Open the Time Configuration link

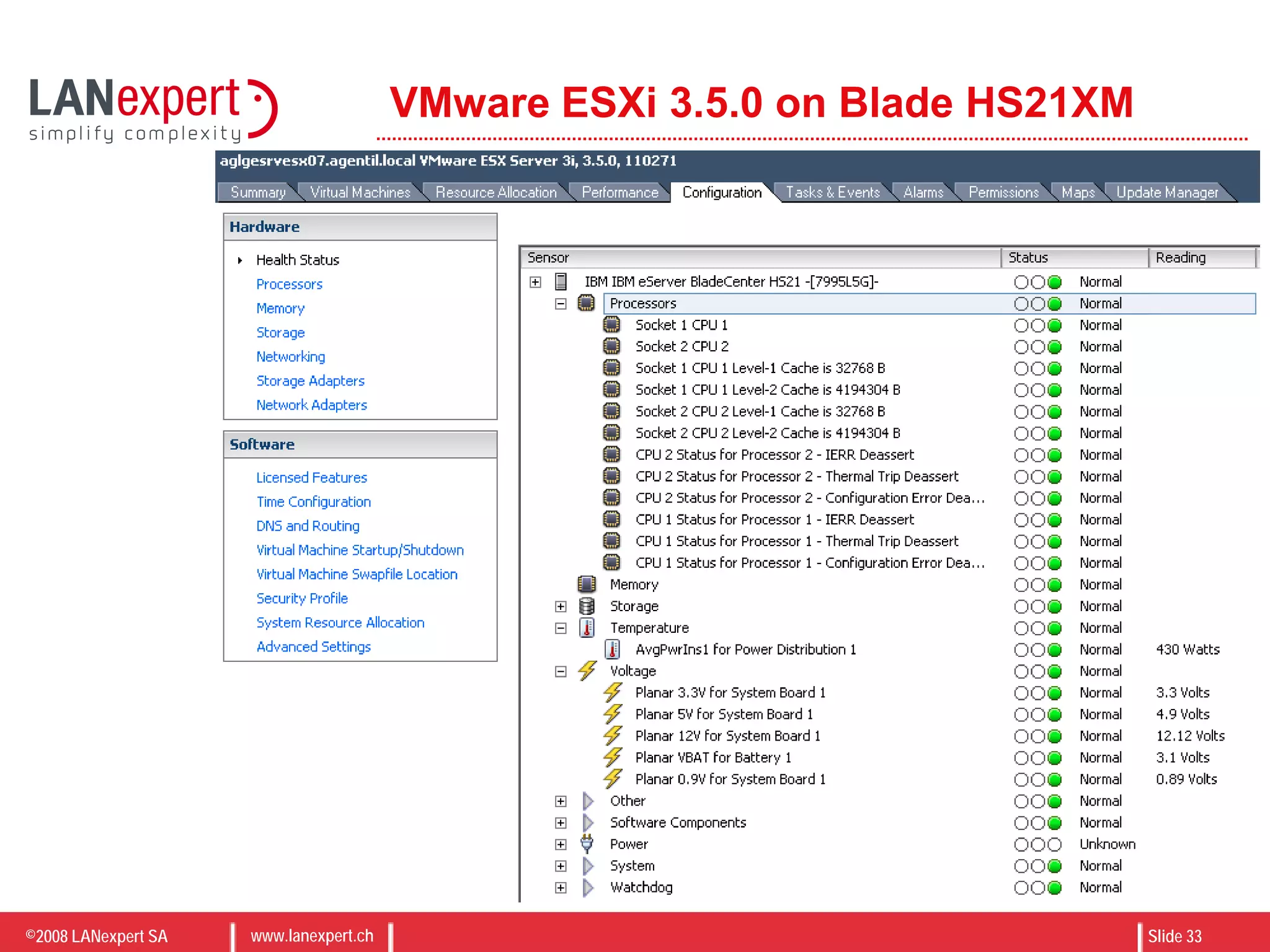[314, 502]
